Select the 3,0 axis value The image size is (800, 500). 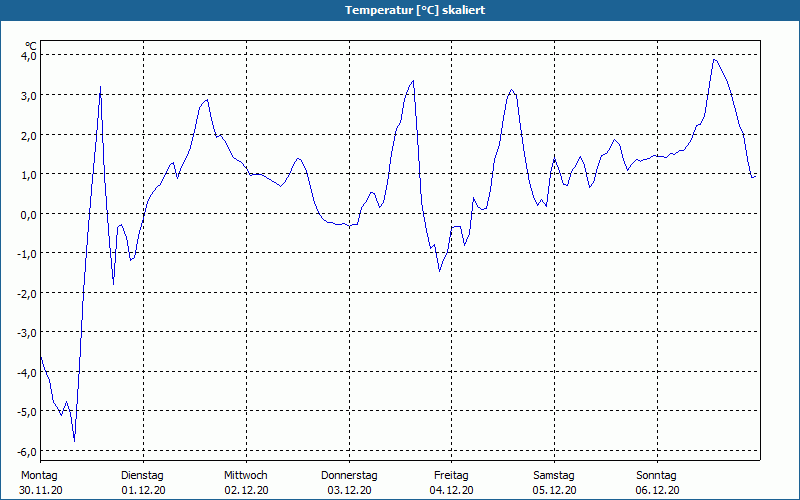29,95
